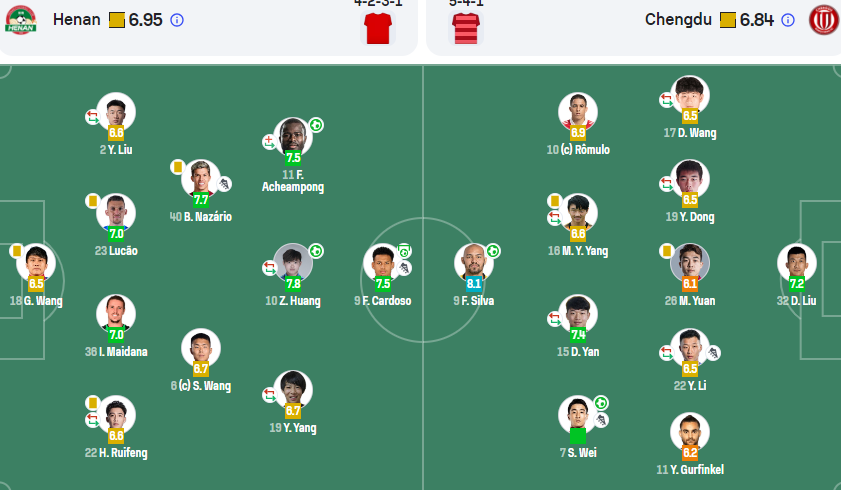
Task: Select S. Wei player avatar
Action: tap(578, 415)
